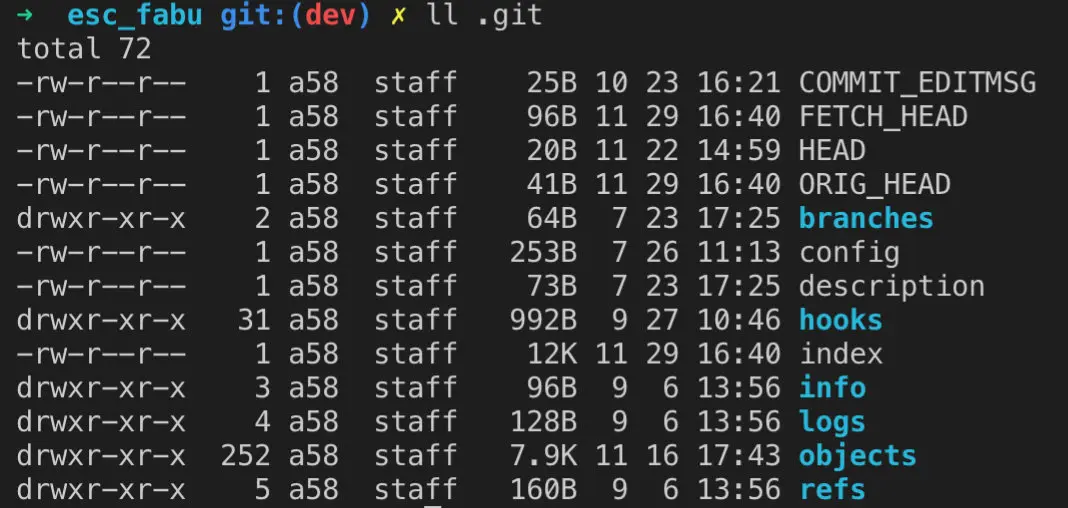
Task: Click the refs directory name
Action: pyautogui.click(x=832, y=490)
